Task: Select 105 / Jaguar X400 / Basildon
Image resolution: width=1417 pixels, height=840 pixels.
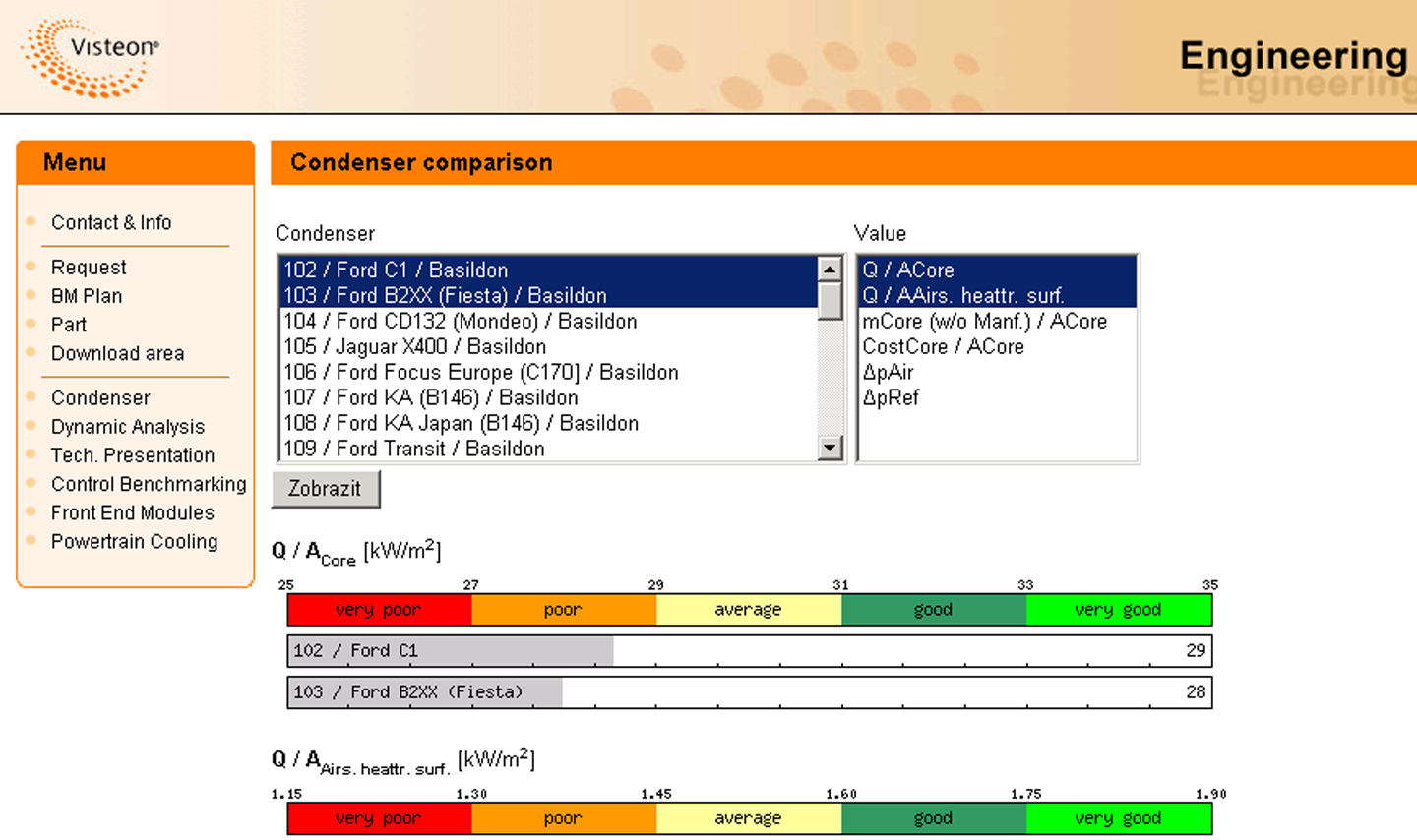Action: pos(549,346)
